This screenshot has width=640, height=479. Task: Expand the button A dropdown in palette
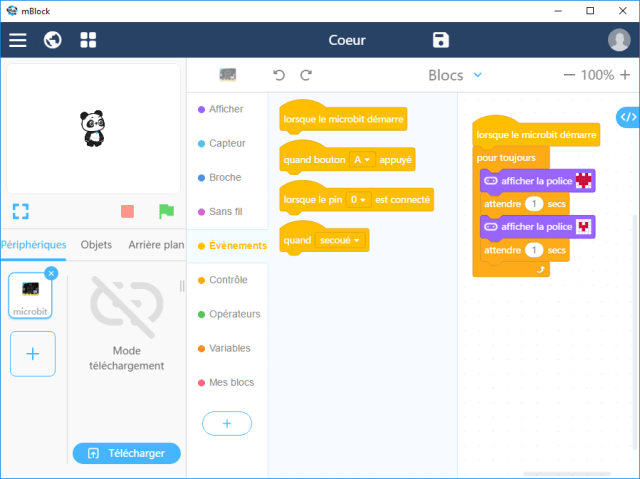pos(361,159)
